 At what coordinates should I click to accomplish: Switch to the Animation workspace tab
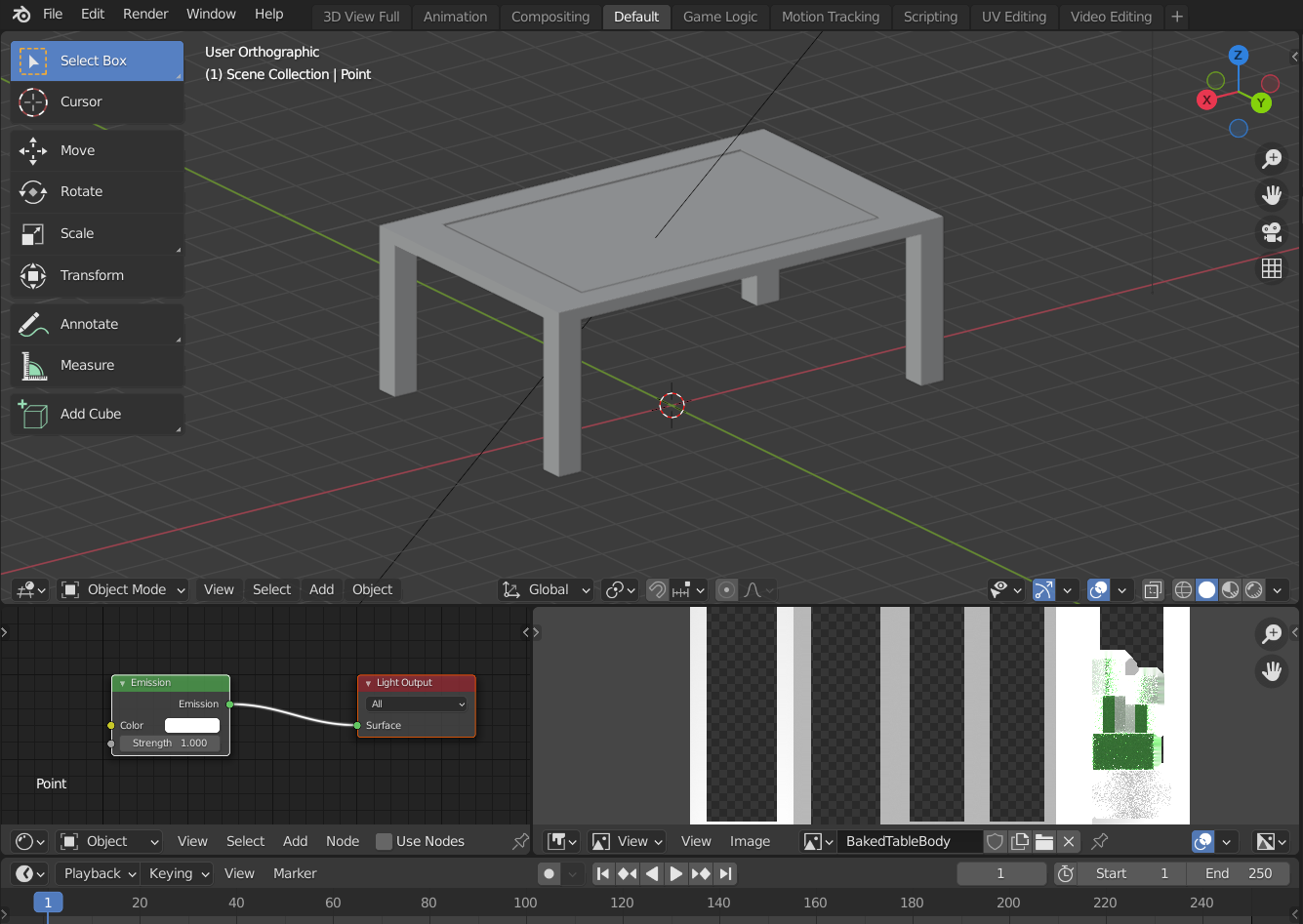pos(455,17)
